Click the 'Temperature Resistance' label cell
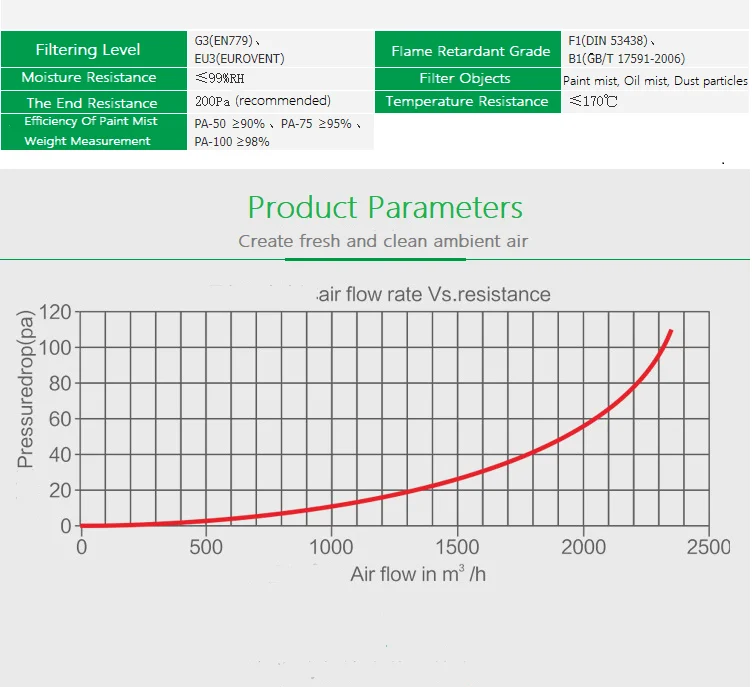Viewport: 752px width, 687px height. (468, 102)
